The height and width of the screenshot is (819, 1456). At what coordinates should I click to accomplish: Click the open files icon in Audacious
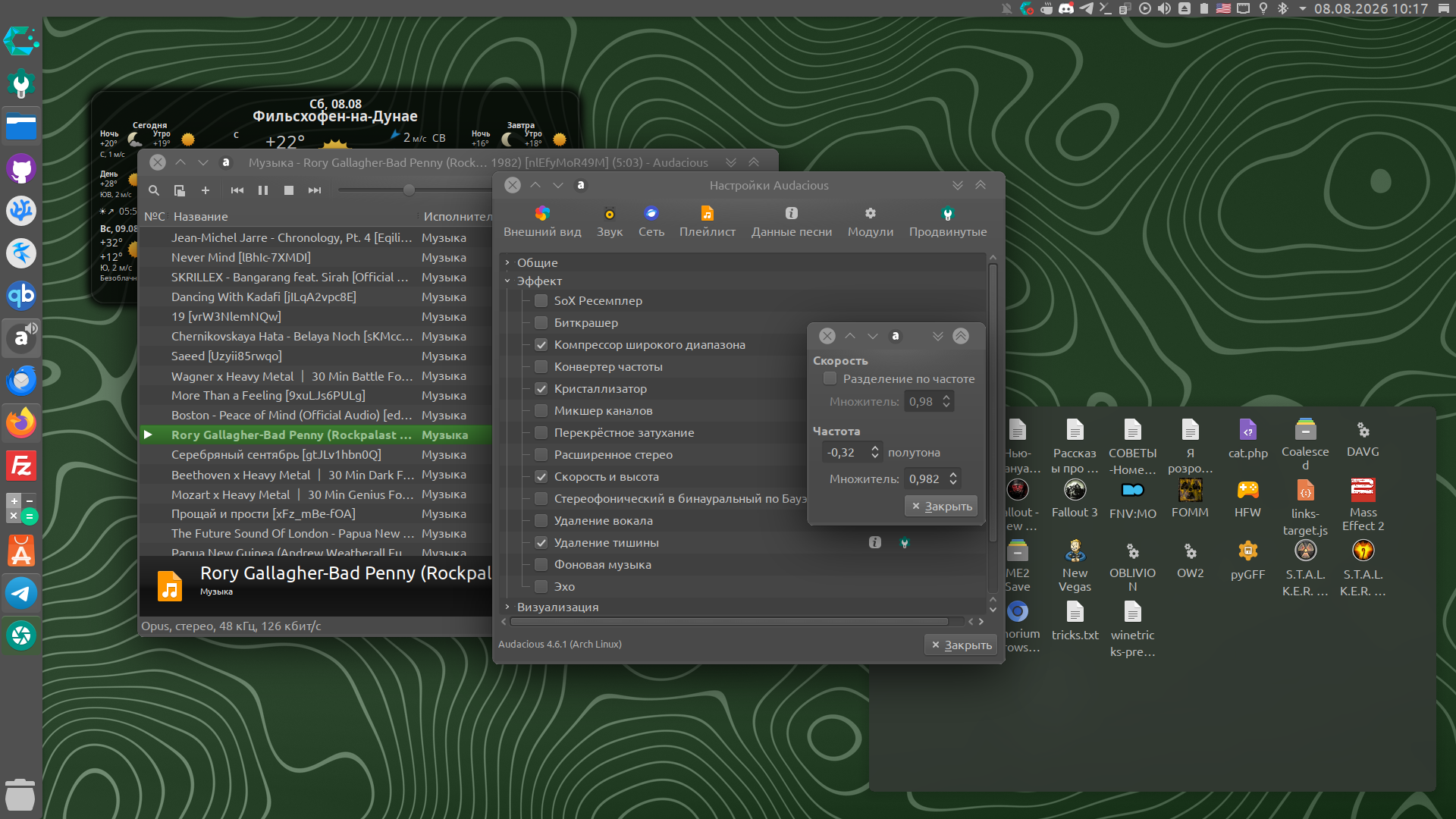pyautogui.click(x=180, y=190)
